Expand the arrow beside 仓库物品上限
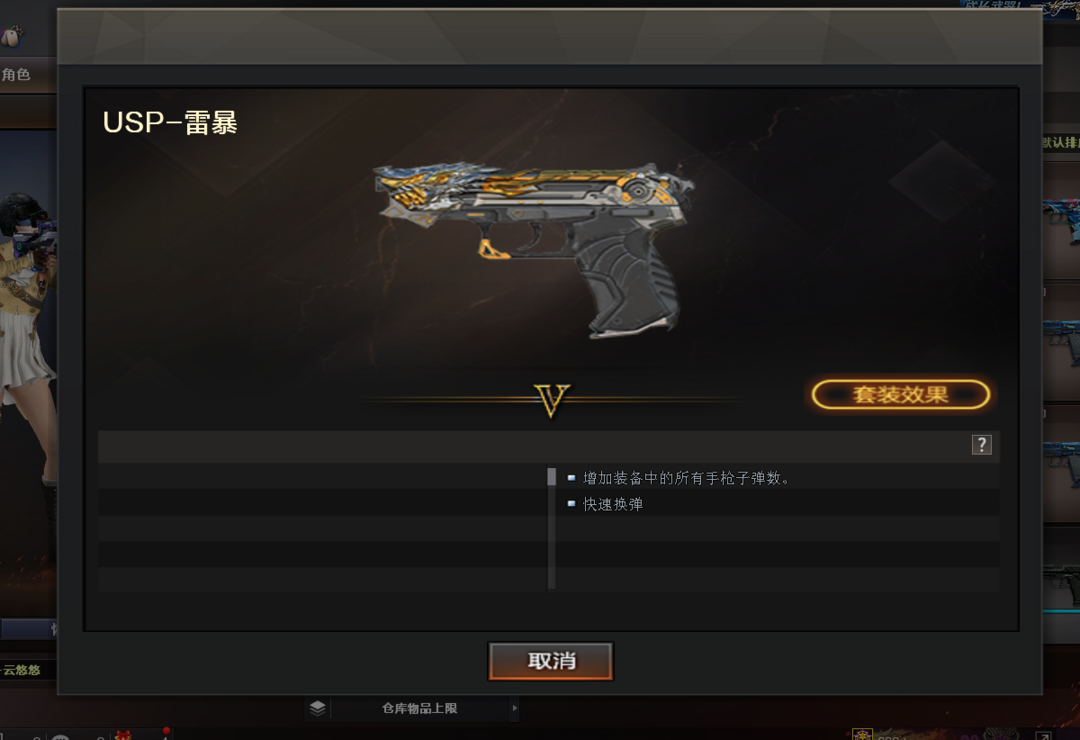 [515, 708]
